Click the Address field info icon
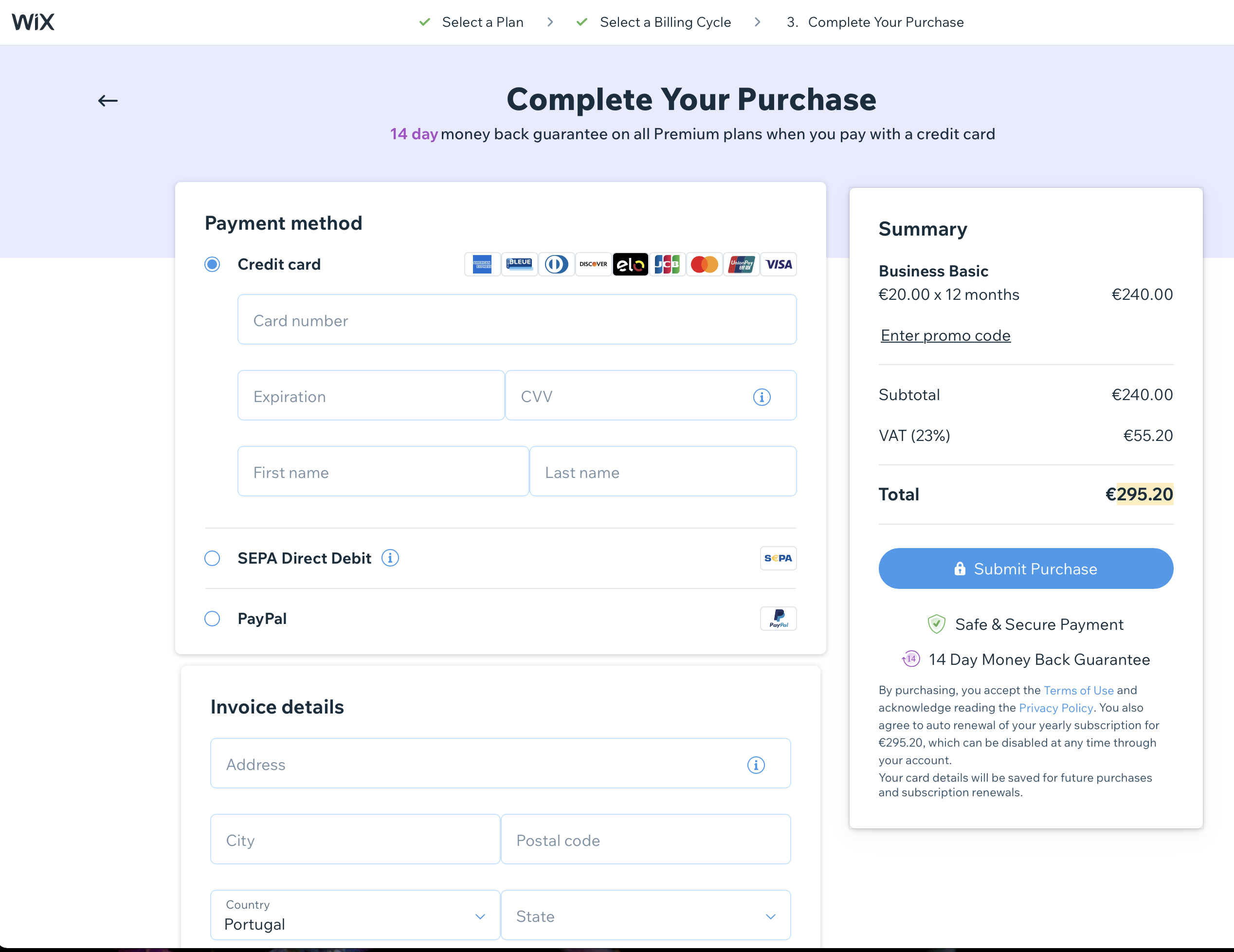The height and width of the screenshot is (952, 1234). click(x=755, y=765)
